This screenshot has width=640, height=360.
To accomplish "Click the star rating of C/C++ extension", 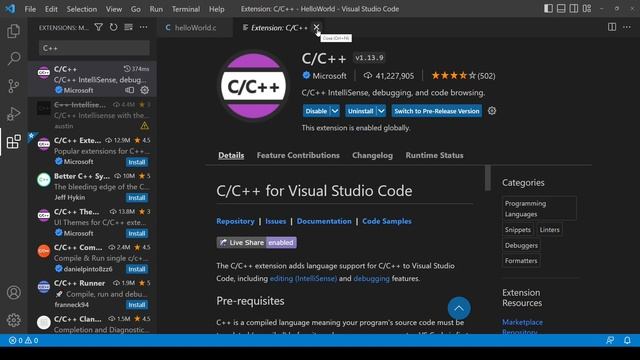I will click(463, 76).
